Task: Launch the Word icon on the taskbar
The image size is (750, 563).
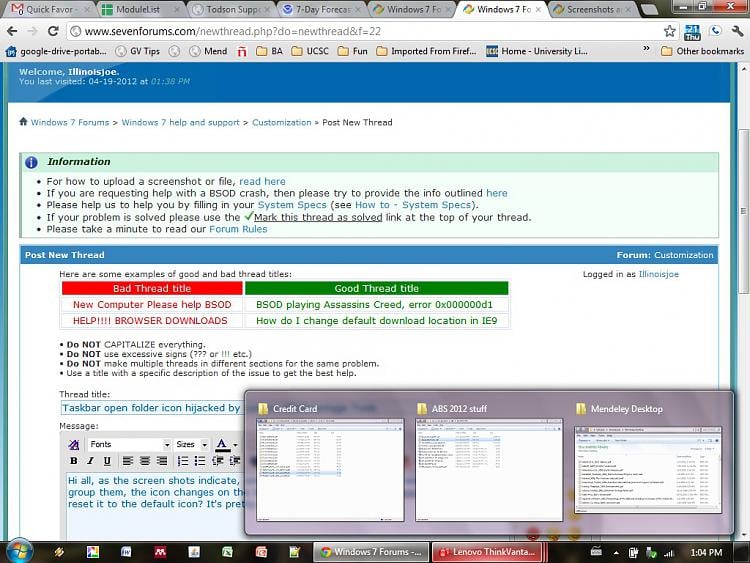Action: 126,552
